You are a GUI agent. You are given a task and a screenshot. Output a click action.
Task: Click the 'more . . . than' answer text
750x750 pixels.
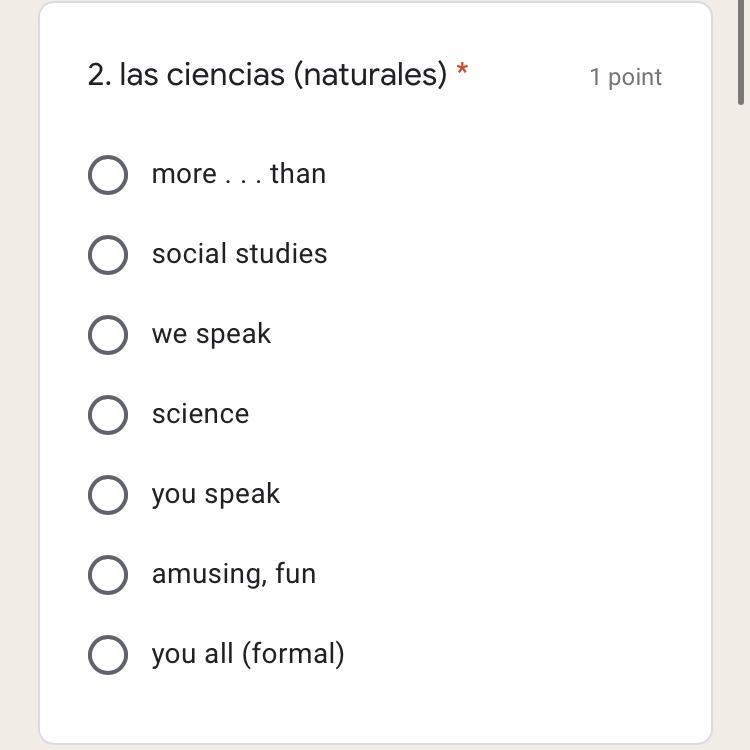click(x=238, y=174)
